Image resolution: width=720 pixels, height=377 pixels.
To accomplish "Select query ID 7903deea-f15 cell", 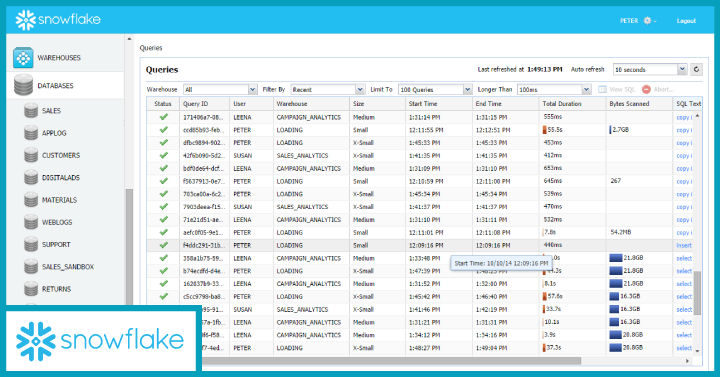I will (203, 207).
